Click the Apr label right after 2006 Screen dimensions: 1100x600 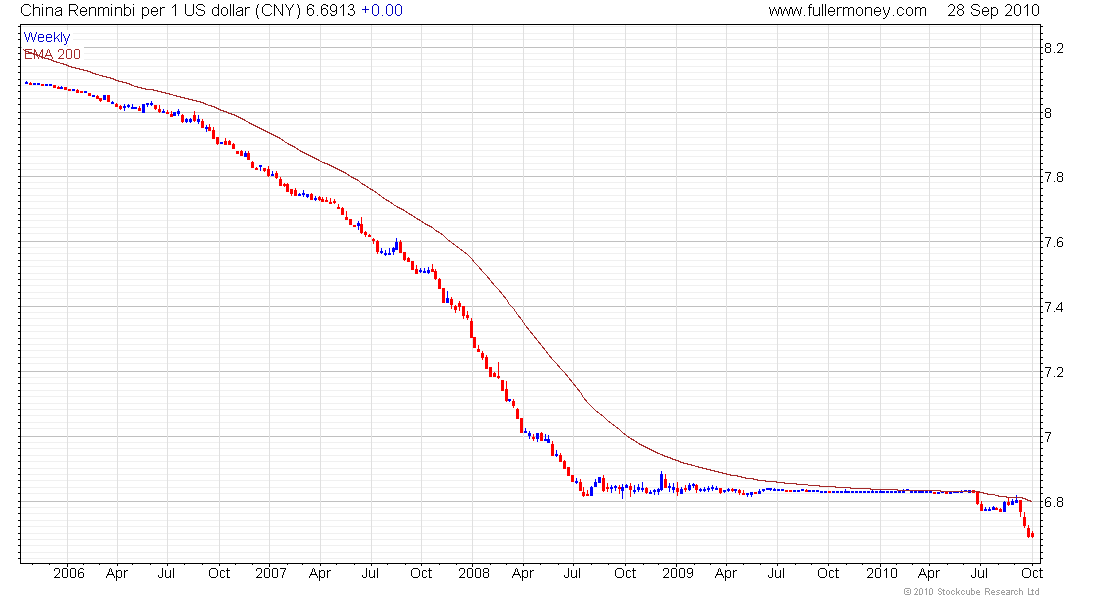[x=116, y=573]
